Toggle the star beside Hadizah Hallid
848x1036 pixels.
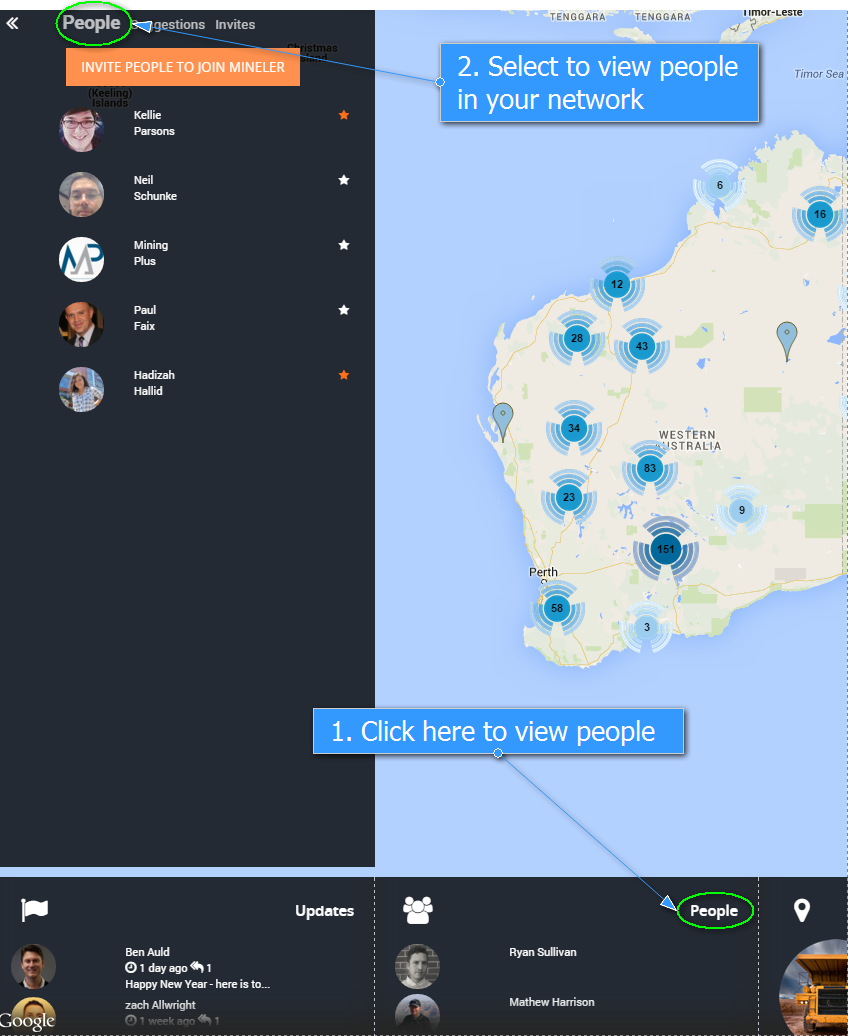click(344, 375)
